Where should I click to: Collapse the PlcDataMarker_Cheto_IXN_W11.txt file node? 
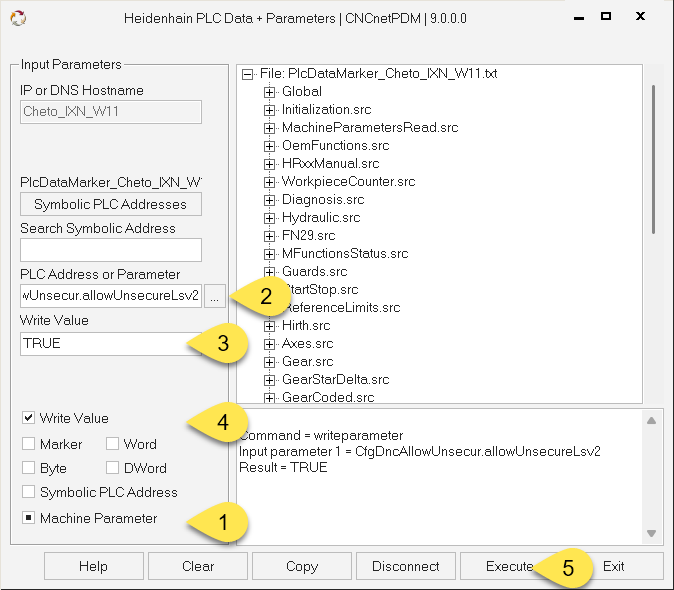click(248, 74)
